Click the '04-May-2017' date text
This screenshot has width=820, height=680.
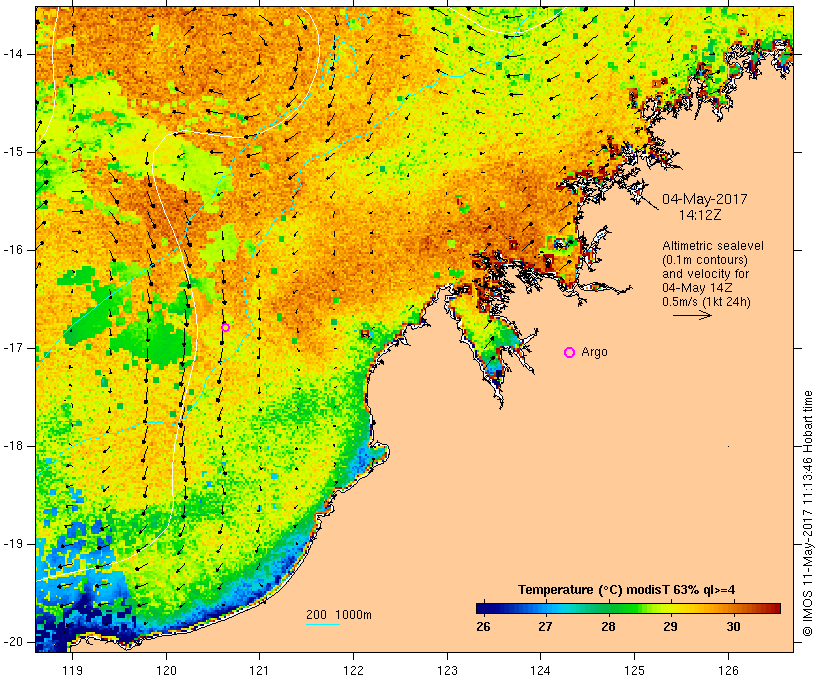(704, 199)
